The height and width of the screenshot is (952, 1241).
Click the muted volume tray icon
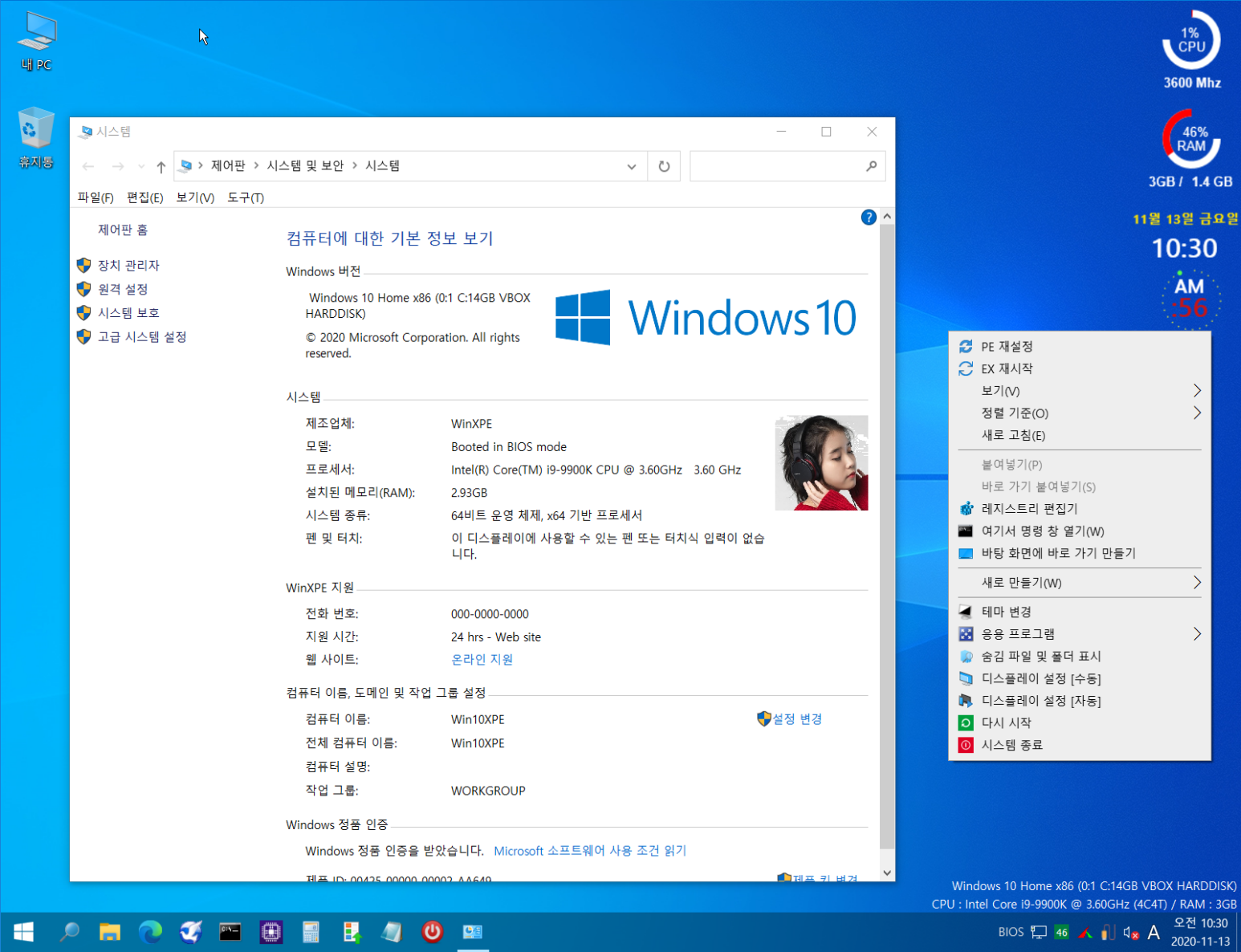(1131, 932)
